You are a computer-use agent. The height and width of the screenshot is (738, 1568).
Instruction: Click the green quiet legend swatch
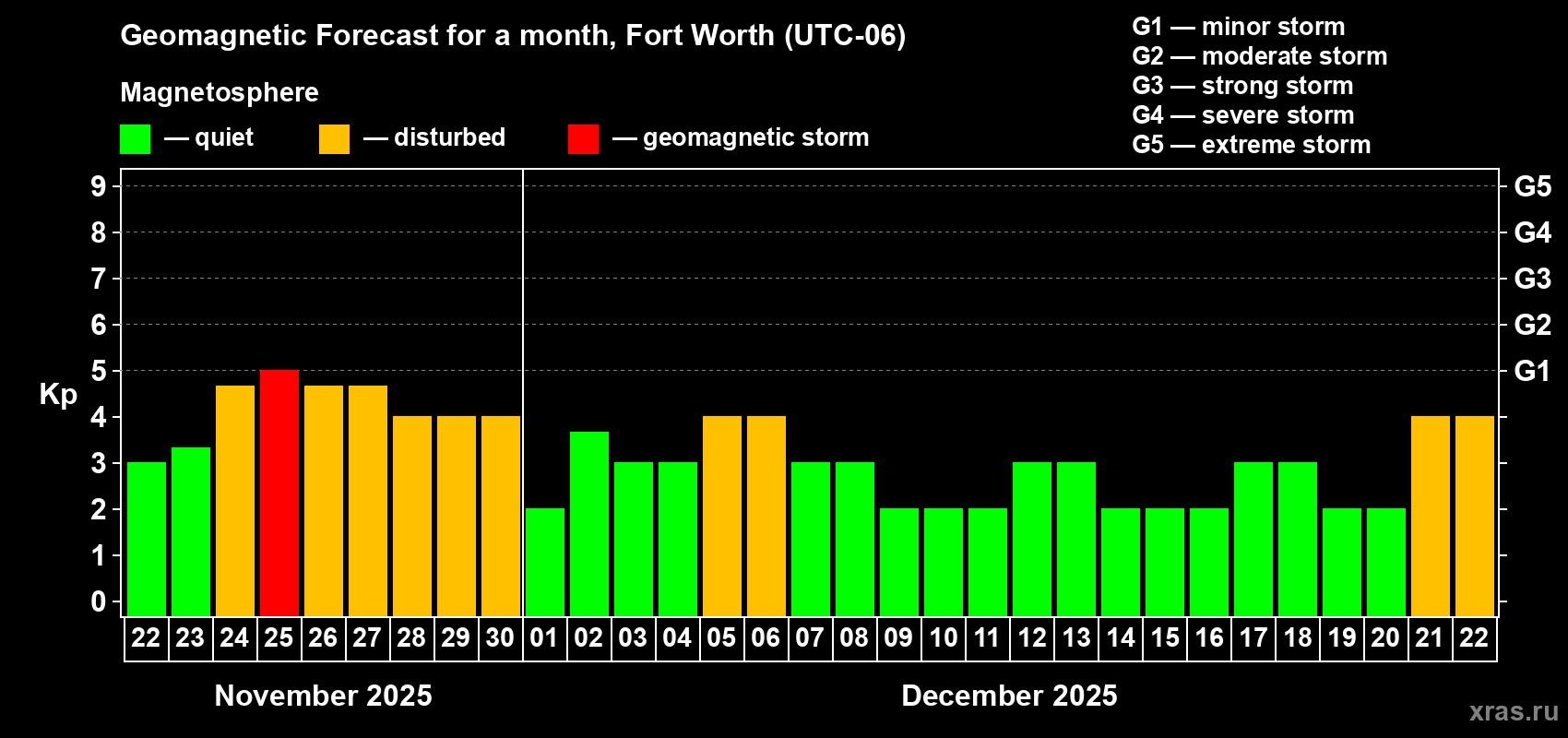135,138
